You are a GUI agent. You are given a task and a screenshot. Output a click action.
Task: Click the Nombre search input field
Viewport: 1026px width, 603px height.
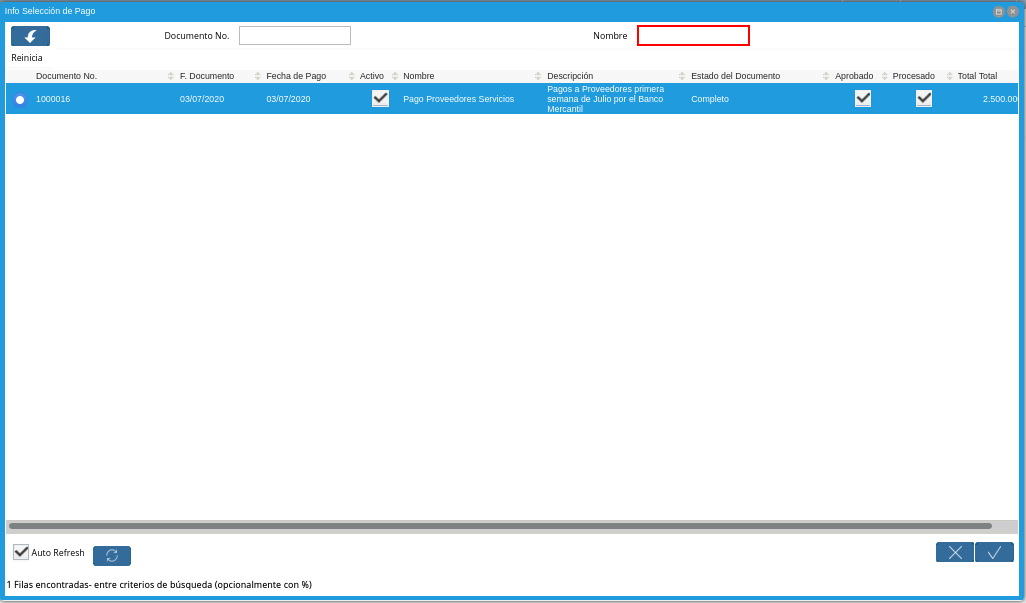[x=693, y=36]
